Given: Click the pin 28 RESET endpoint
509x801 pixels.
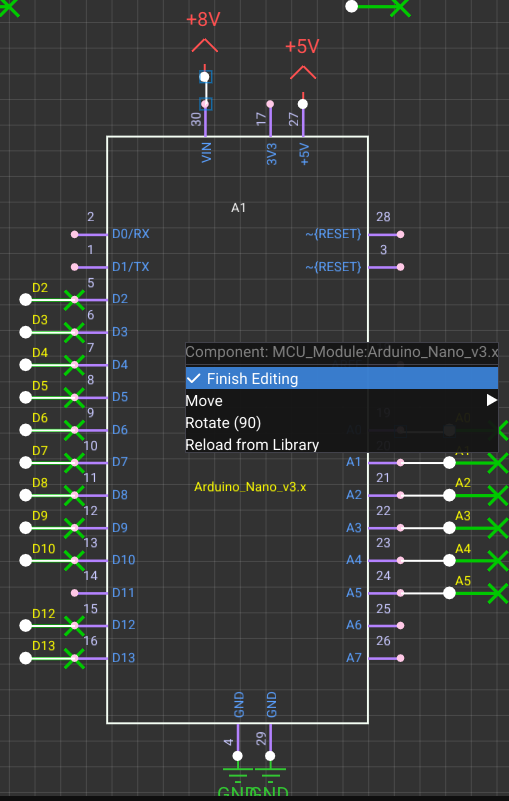Looking at the screenshot, I should tap(401, 234).
